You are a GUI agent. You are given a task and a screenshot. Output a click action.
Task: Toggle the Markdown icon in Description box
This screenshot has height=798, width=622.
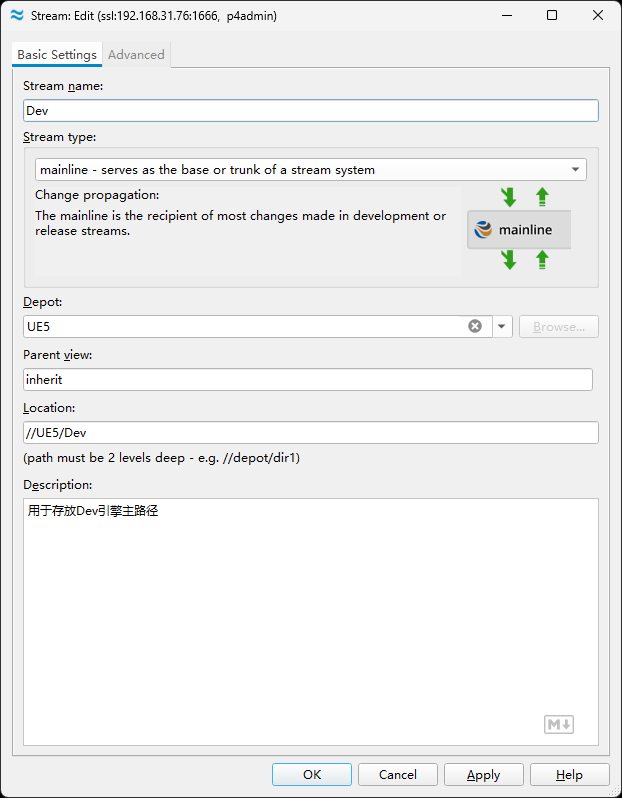coord(559,724)
